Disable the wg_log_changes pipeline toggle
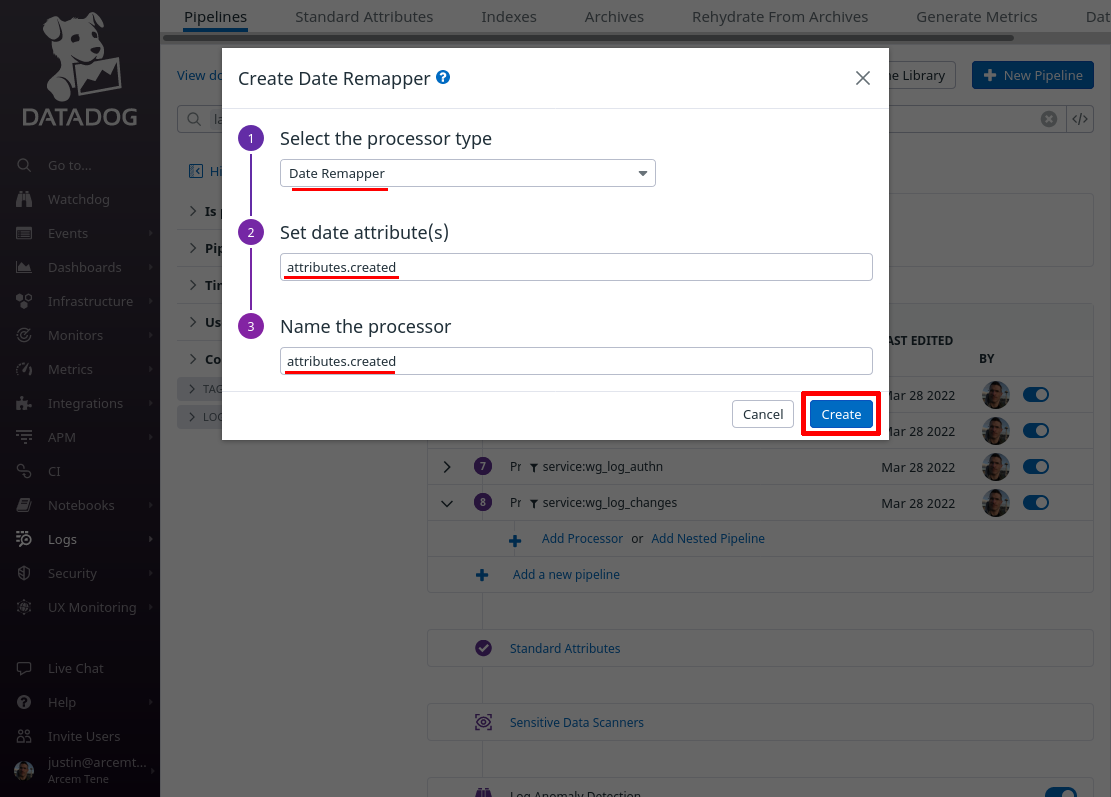This screenshot has width=1111, height=797. [x=1036, y=502]
